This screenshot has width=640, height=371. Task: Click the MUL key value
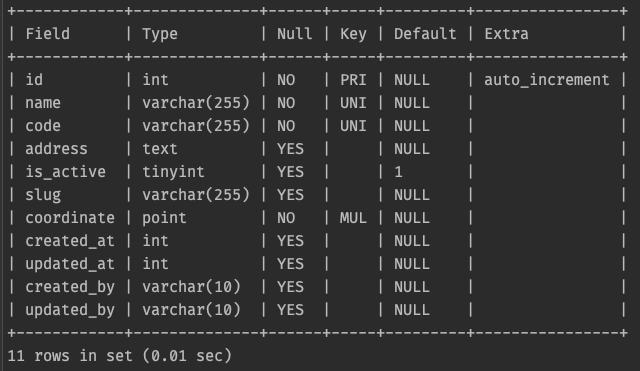coord(353,218)
